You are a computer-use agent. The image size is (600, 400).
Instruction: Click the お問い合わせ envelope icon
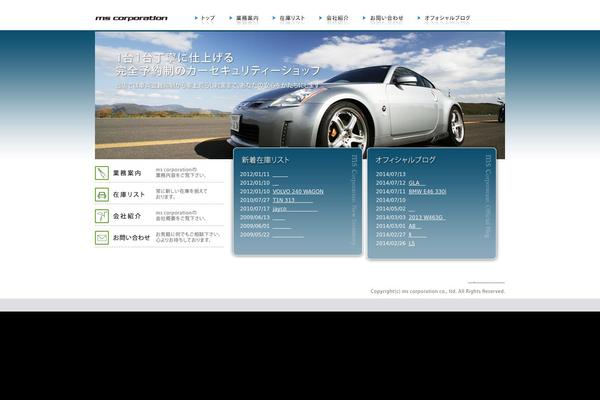[102, 238]
